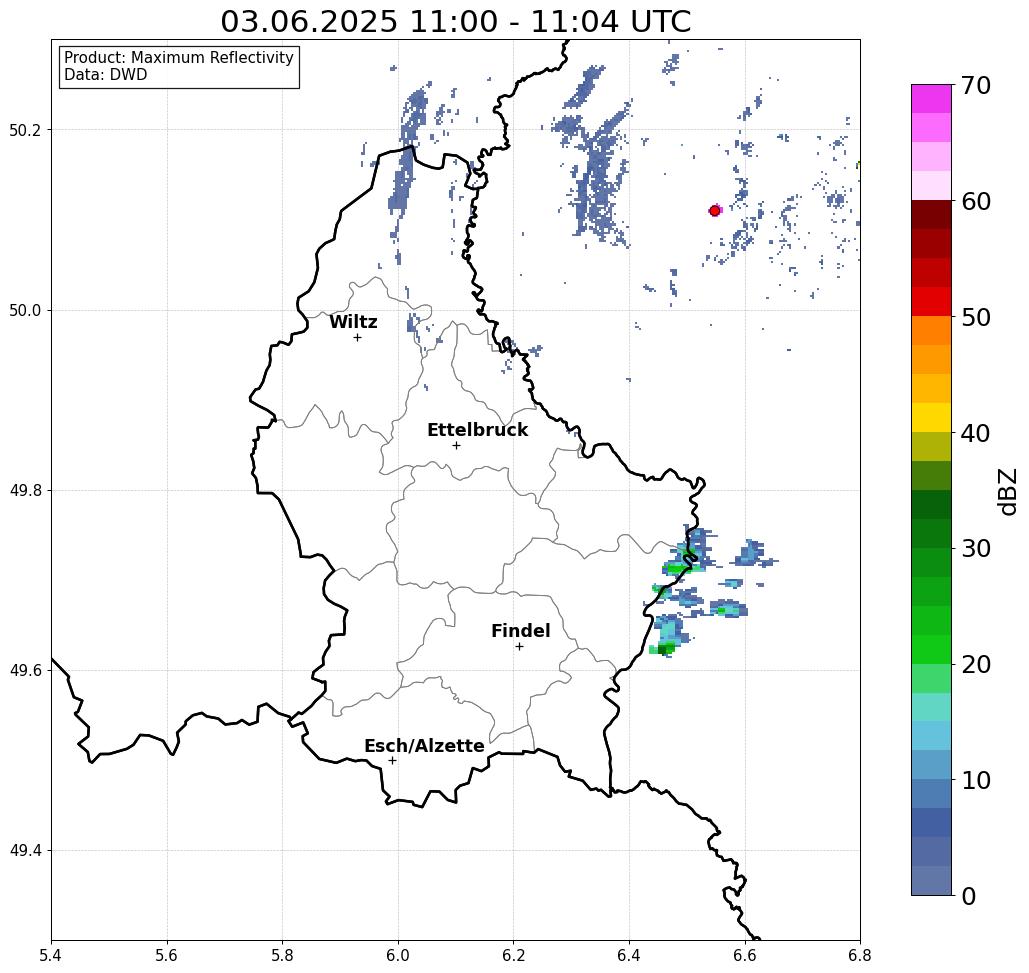The image size is (1029, 973).
Task: Click the Findel station cross marker
Action: (519, 646)
